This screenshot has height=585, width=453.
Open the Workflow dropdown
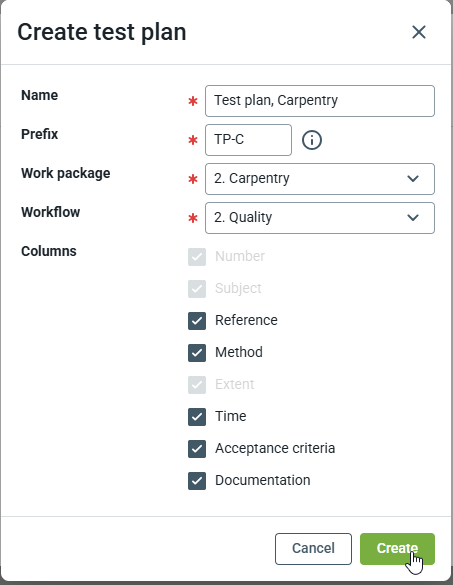pos(320,218)
